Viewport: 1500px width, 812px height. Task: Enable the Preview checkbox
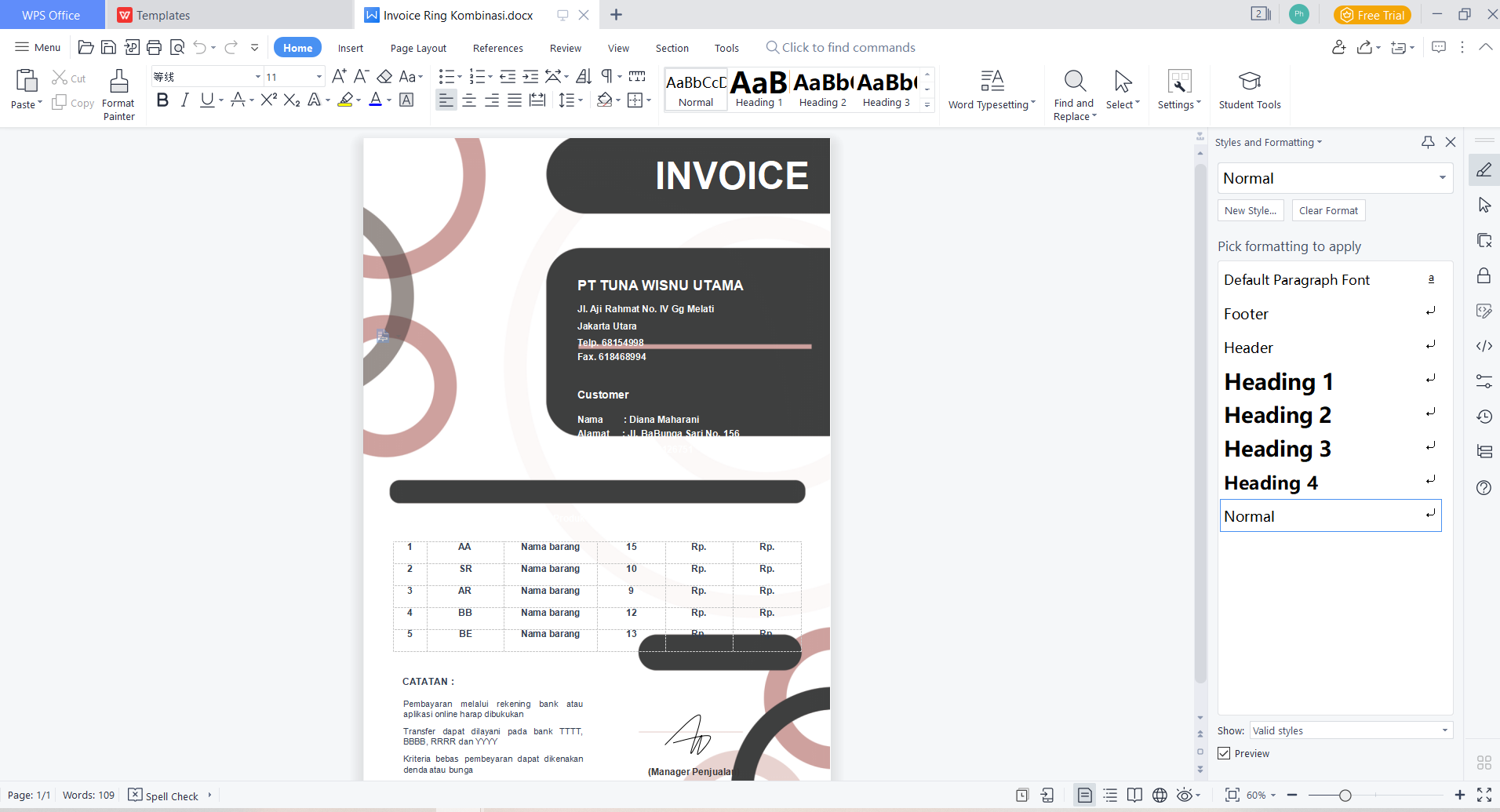(x=1225, y=752)
